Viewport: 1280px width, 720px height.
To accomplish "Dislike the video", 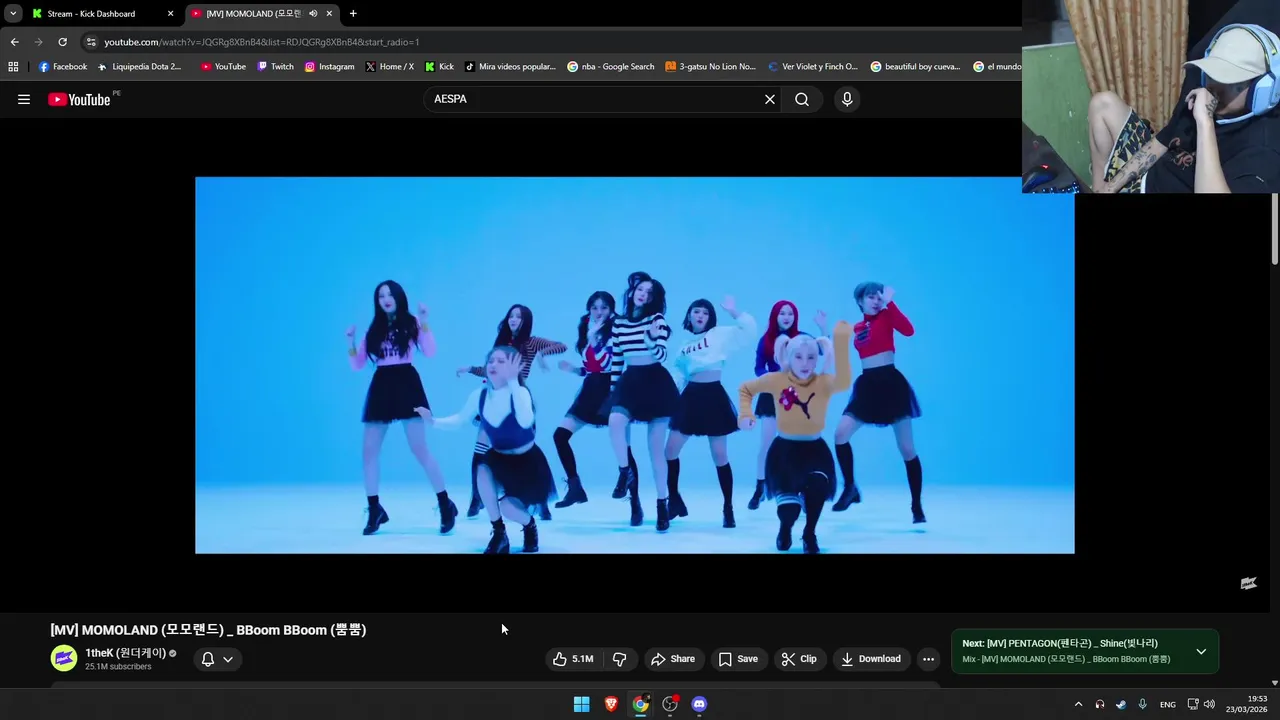I will click(620, 659).
